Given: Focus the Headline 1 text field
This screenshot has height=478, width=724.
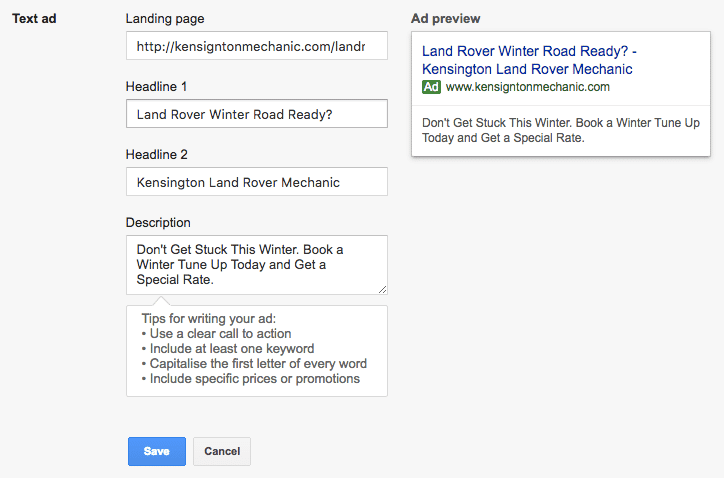Looking at the screenshot, I should pos(256,114).
